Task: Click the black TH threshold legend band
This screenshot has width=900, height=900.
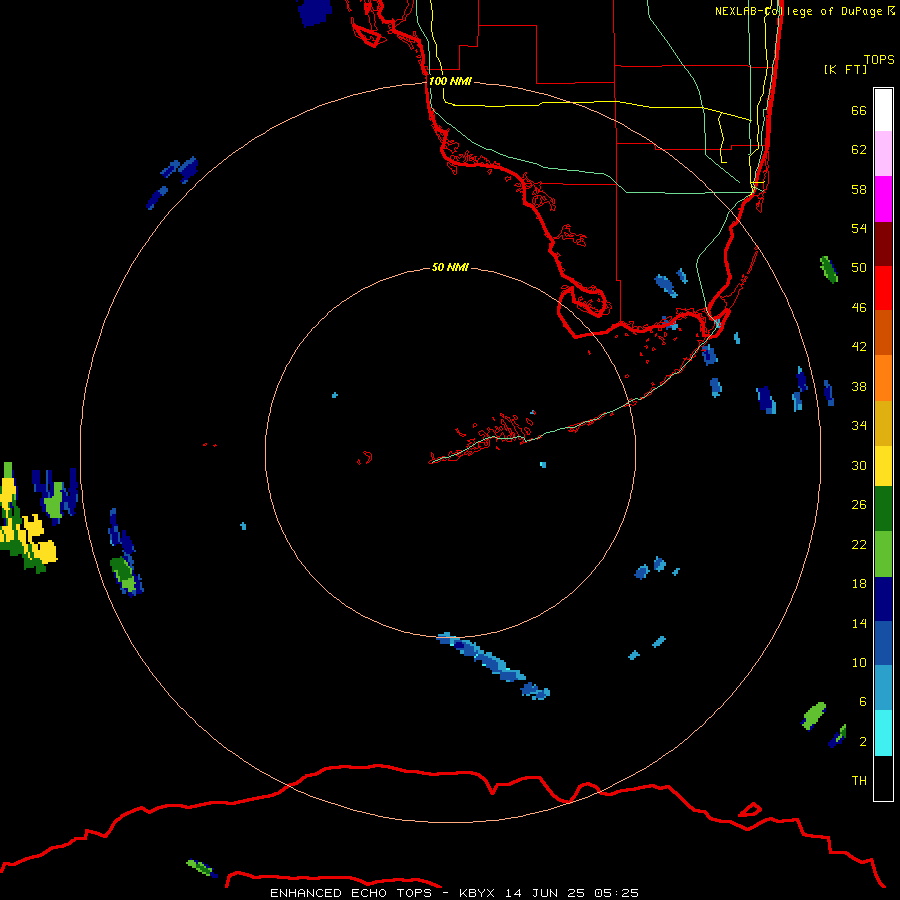Action: (883, 778)
